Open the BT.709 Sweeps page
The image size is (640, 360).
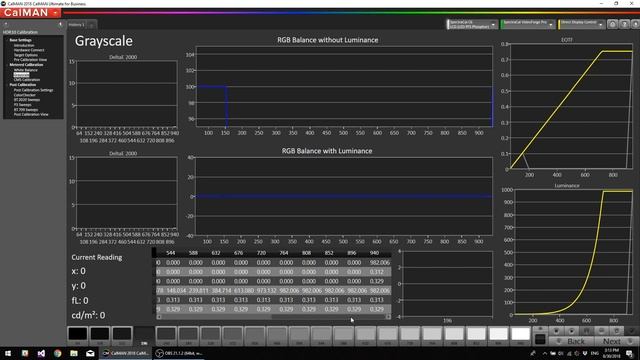click(x=26, y=110)
